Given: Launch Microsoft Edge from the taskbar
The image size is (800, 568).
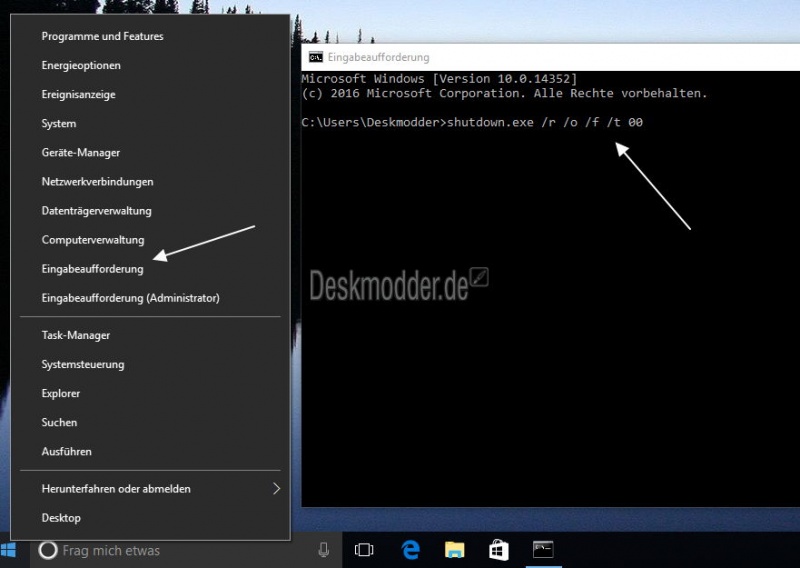Looking at the screenshot, I should pos(410,550).
